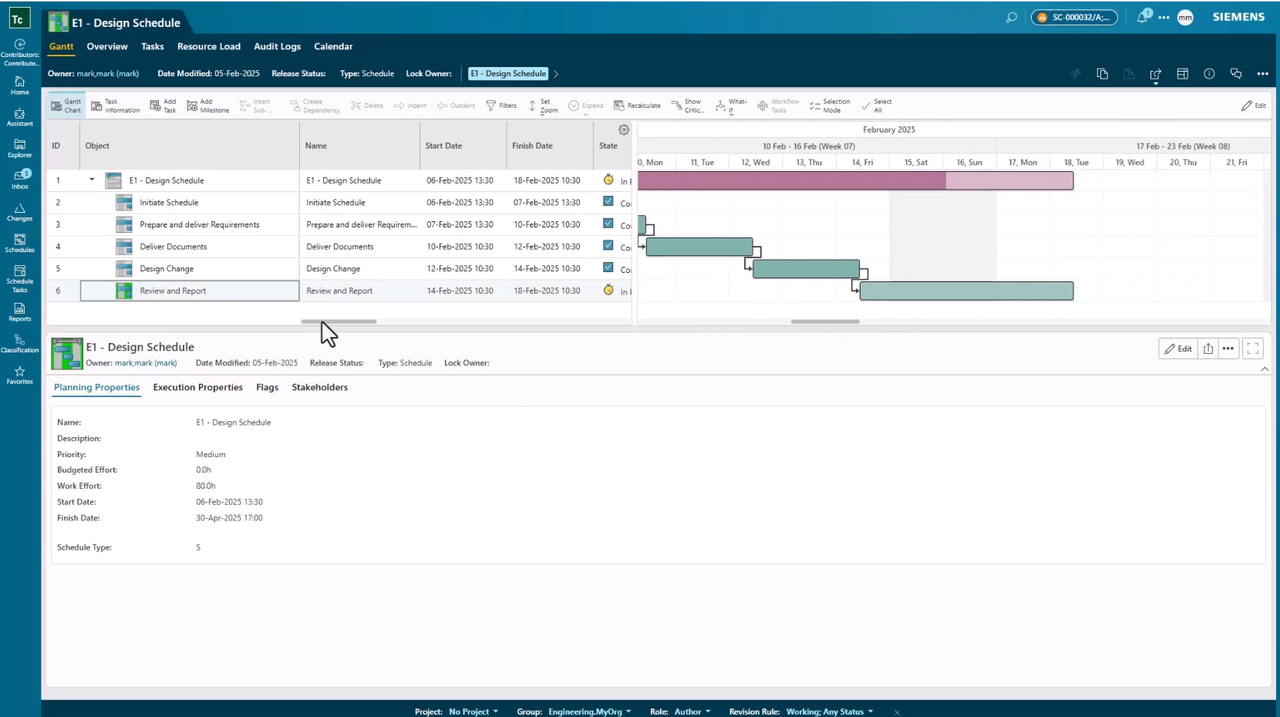Click the Gantt chart horizontal scrollbar
Screen dimensions: 1280x717
(825, 322)
